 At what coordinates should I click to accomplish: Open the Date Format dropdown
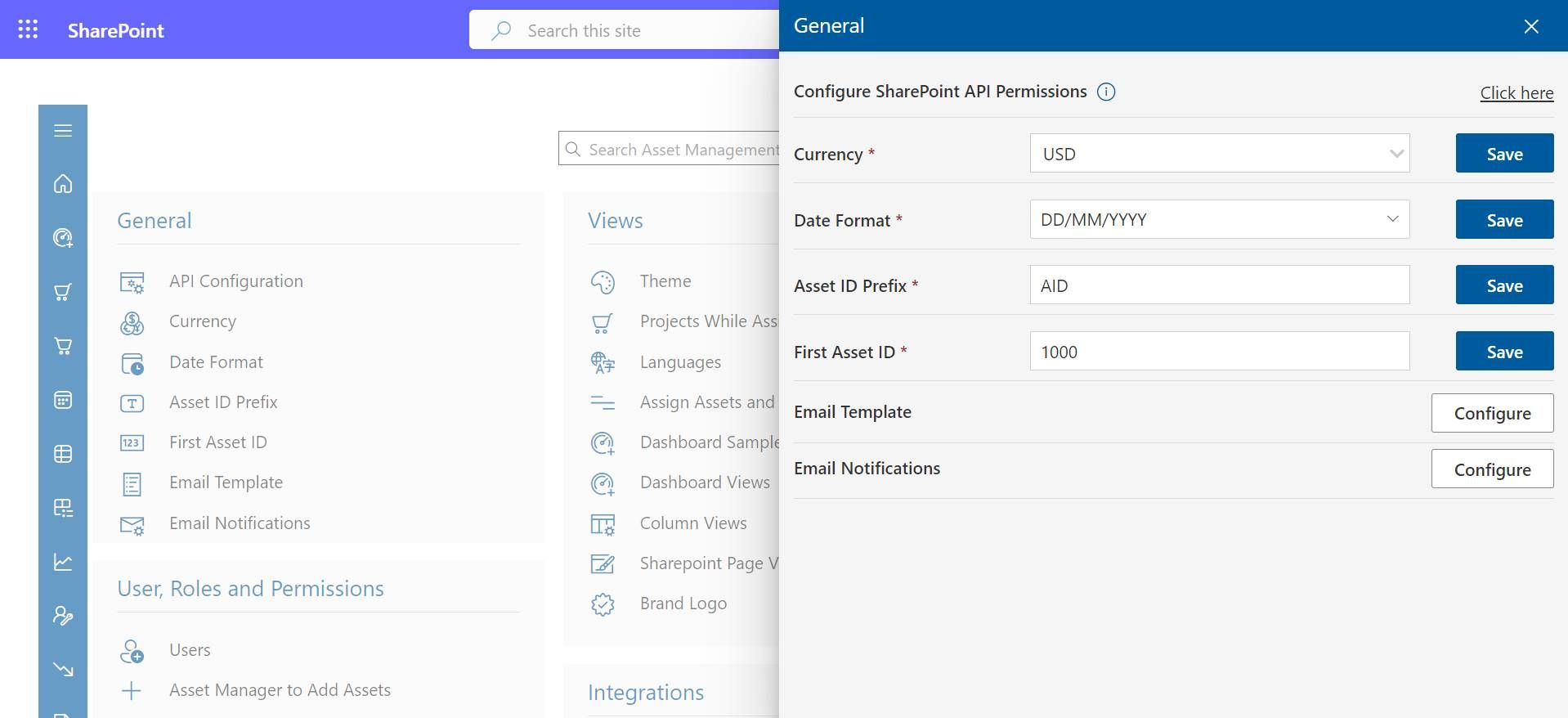pos(1219,219)
